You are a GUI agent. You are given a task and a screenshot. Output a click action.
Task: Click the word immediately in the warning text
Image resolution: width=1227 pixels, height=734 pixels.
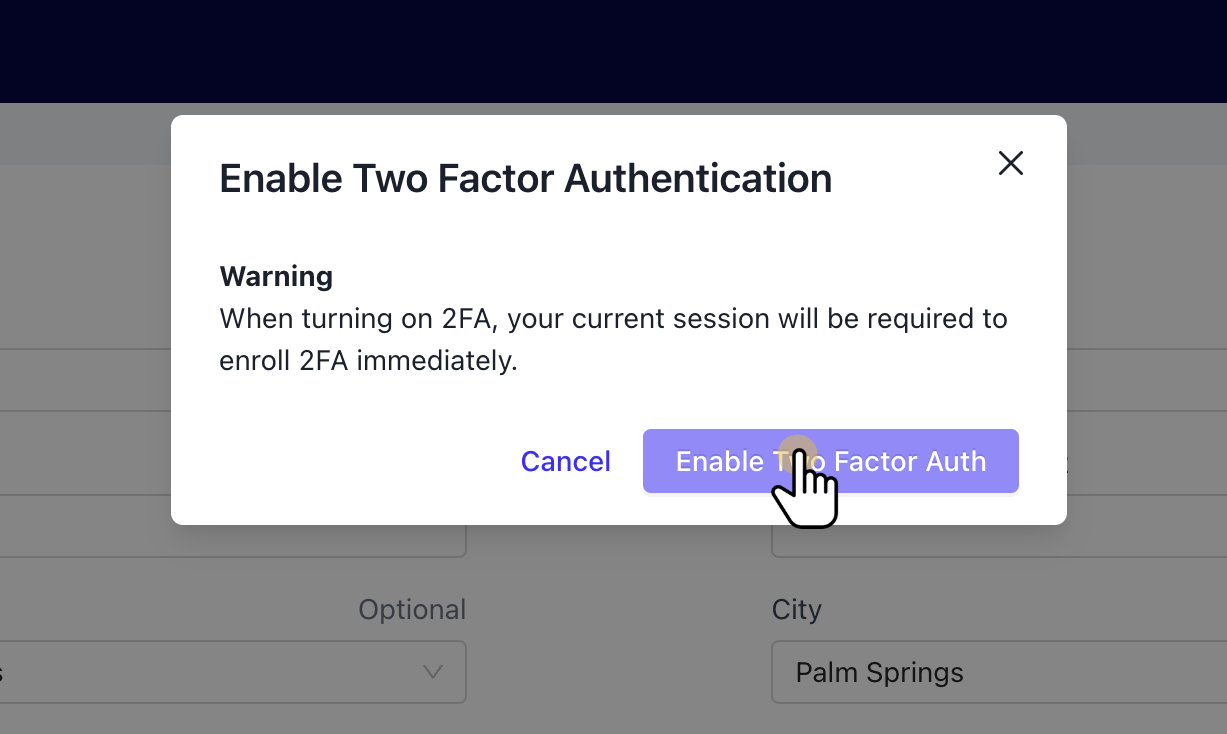click(x=436, y=361)
